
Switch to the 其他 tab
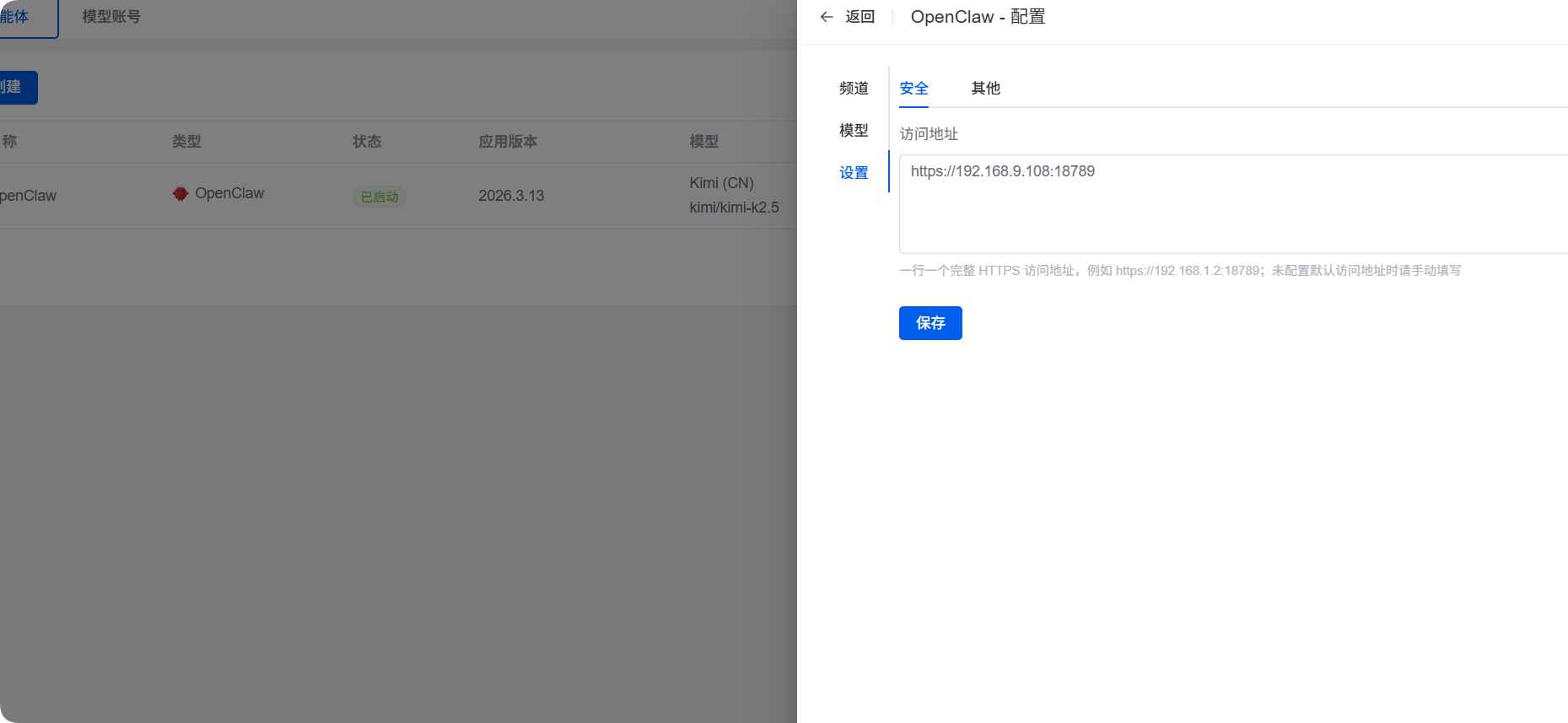985,88
